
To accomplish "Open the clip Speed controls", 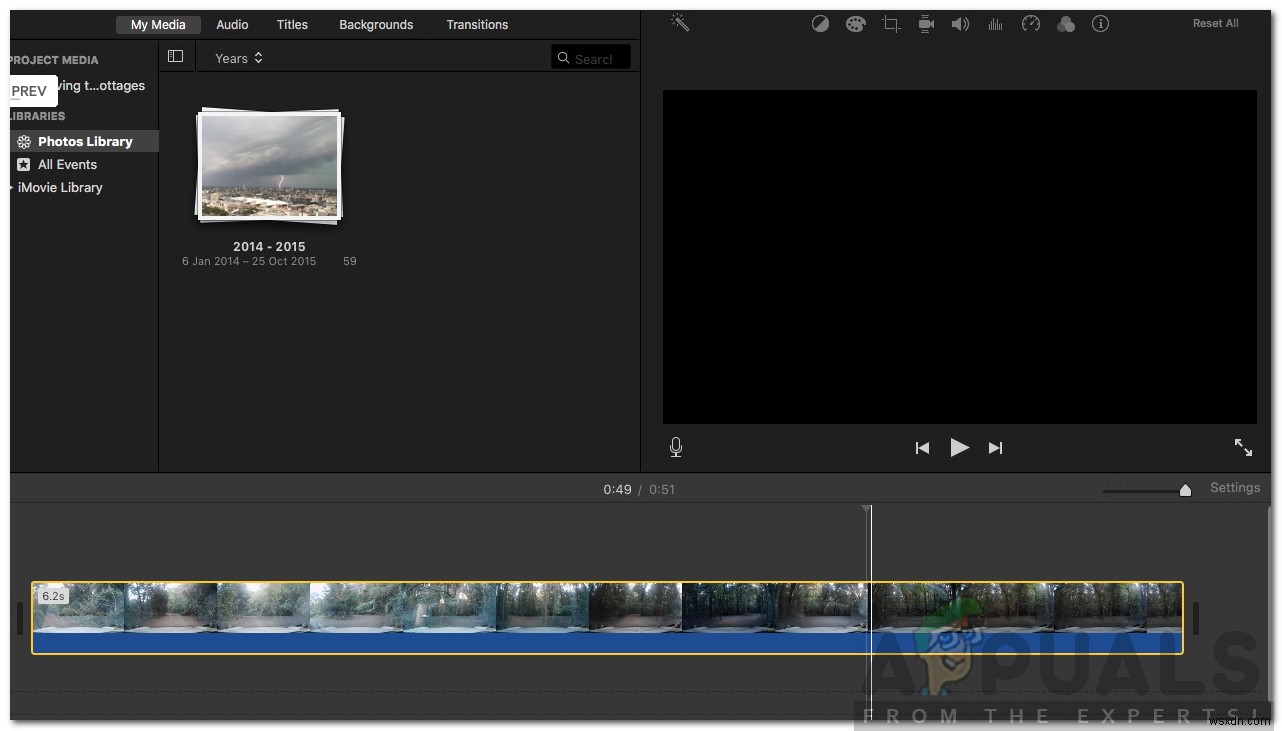I will pos(1031,23).
